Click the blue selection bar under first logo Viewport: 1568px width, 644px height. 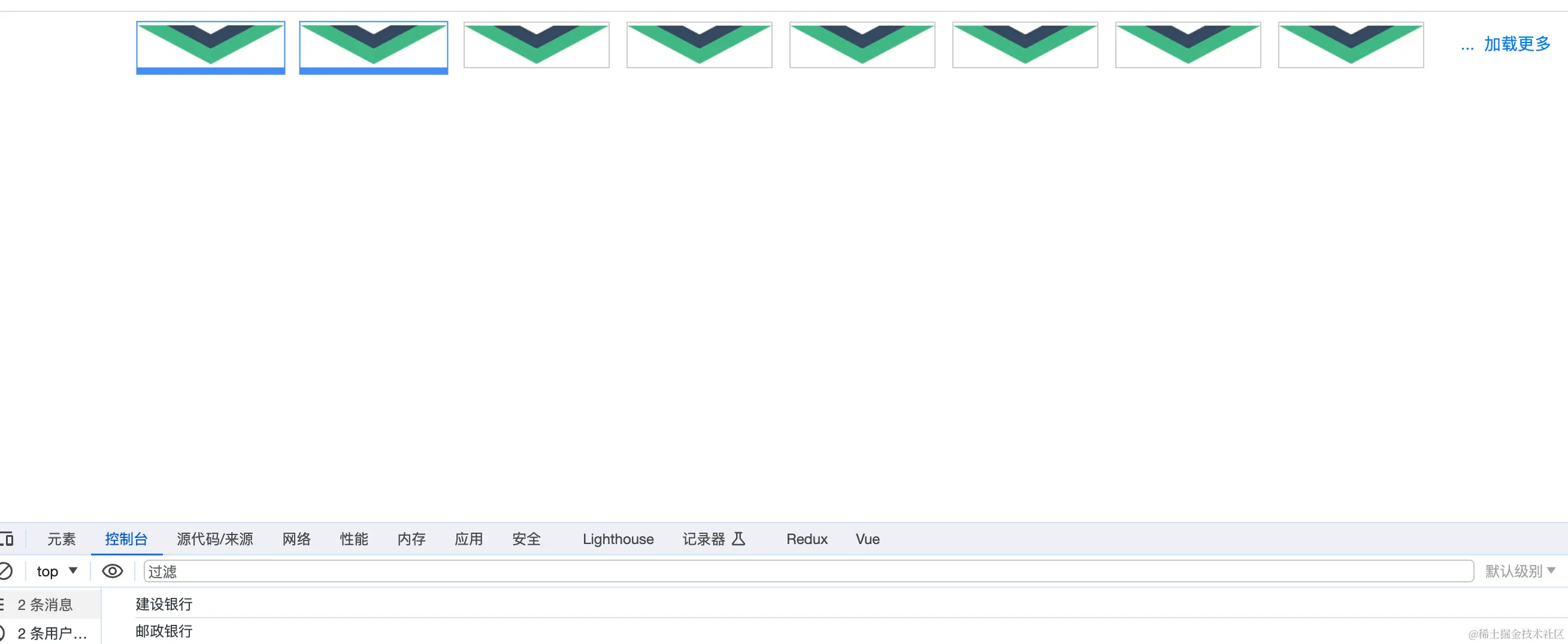[211, 71]
